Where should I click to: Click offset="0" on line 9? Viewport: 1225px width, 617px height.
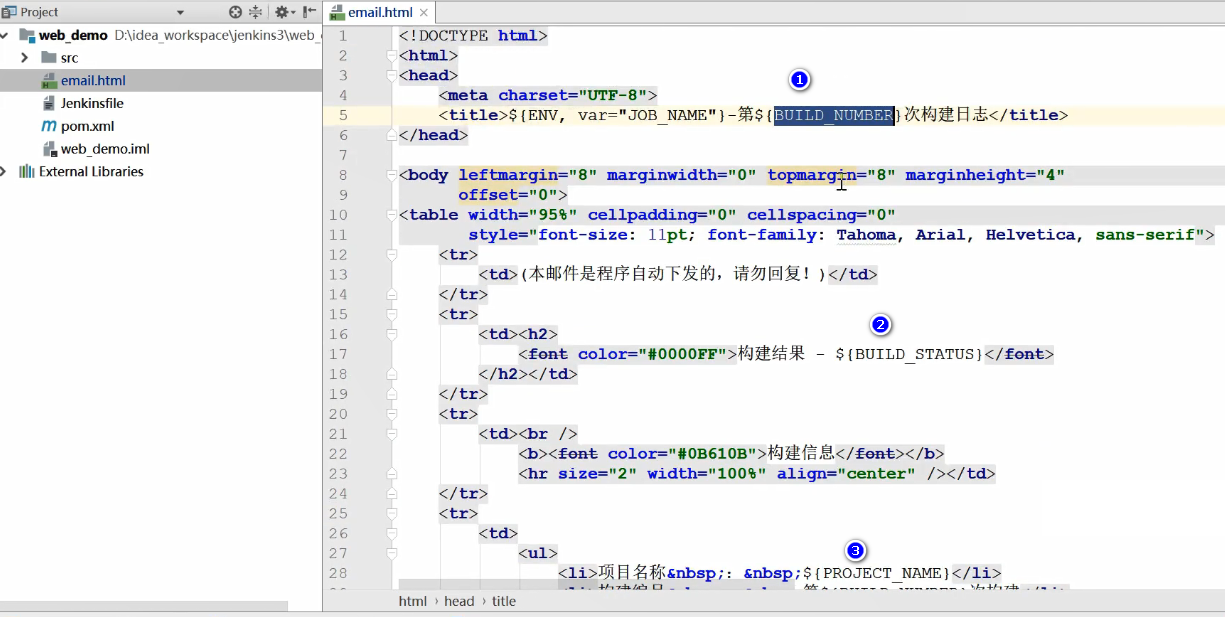pyautogui.click(x=508, y=195)
